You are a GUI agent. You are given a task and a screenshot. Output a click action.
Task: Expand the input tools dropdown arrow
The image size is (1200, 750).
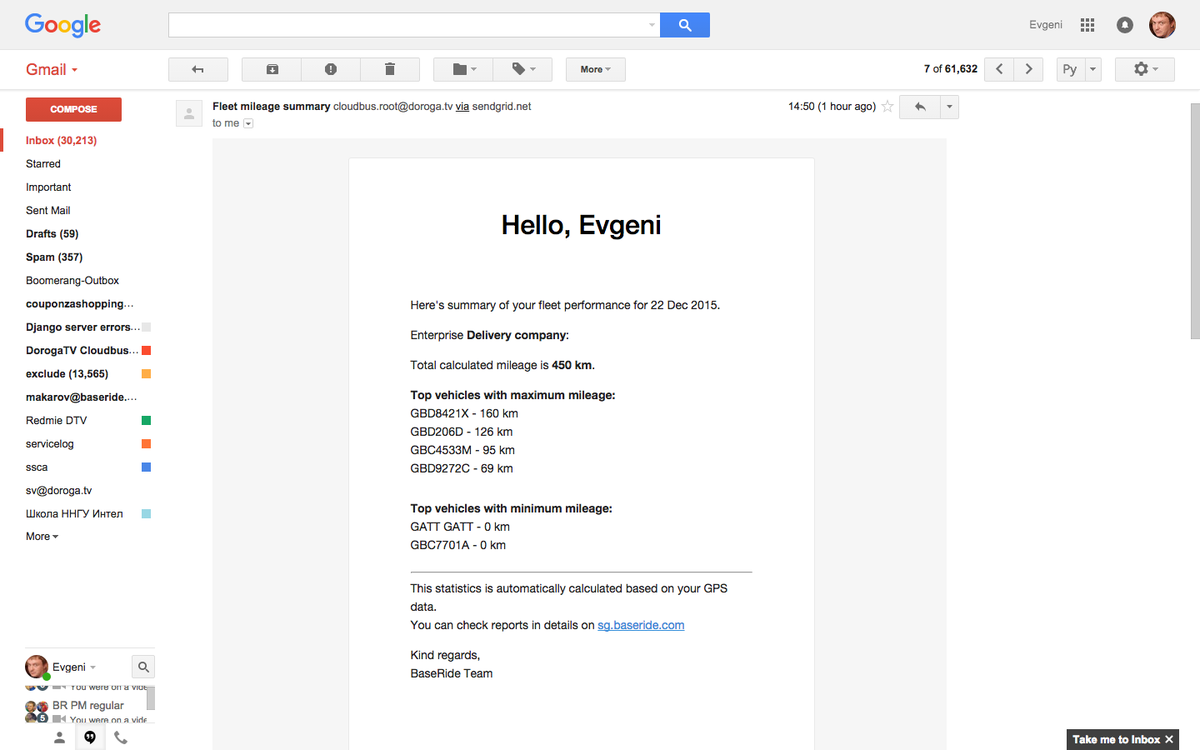pyautogui.click(x=1093, y=69)
